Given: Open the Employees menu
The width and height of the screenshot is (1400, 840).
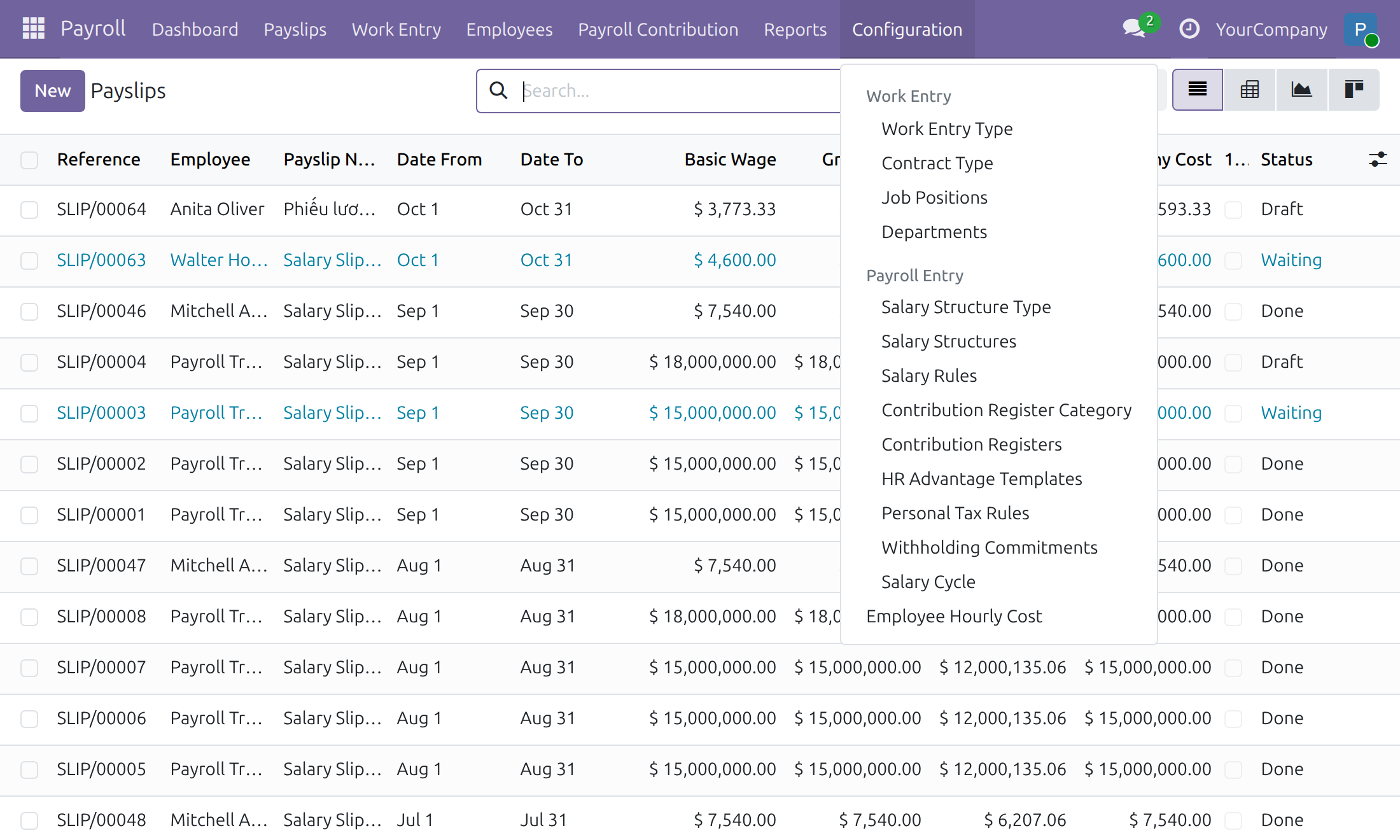Looking at the screenshot, I should (509, 29).
